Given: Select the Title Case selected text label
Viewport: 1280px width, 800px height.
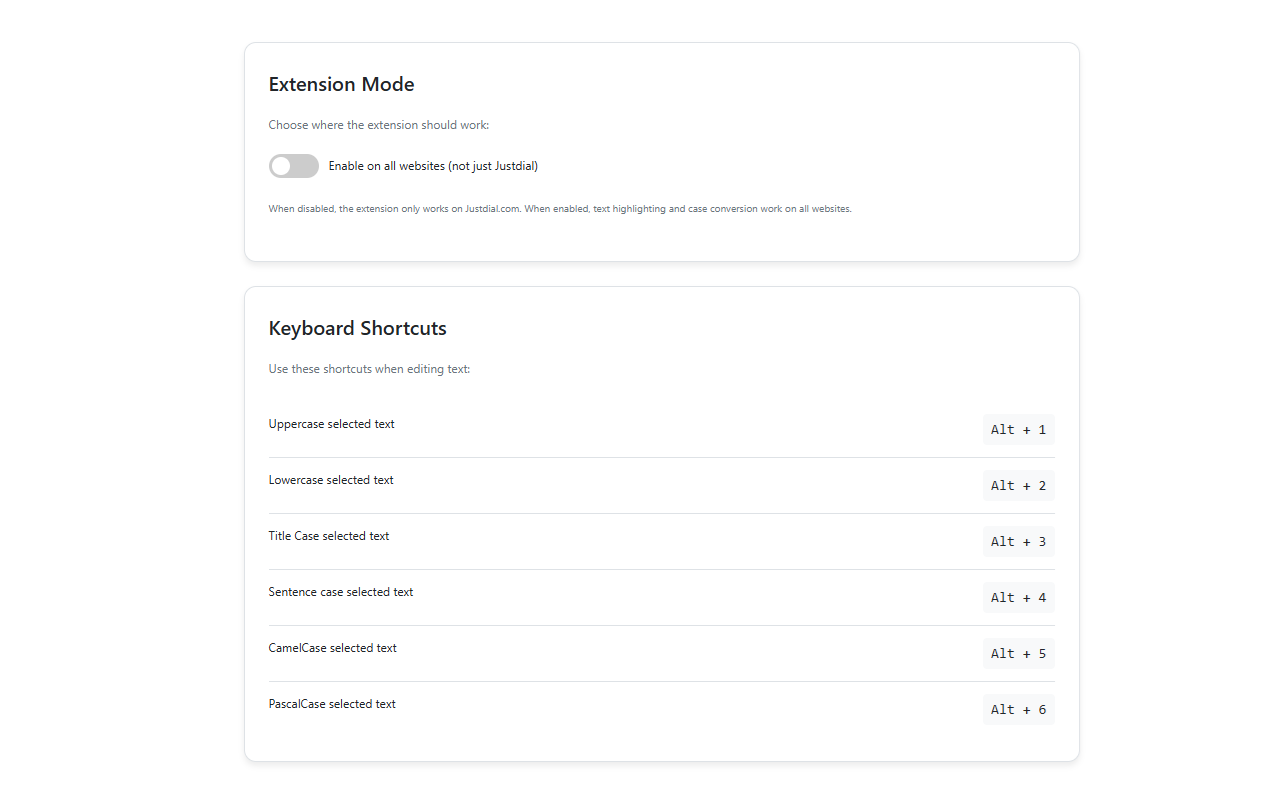Looking at the screenshot, I should click(328, 536).
